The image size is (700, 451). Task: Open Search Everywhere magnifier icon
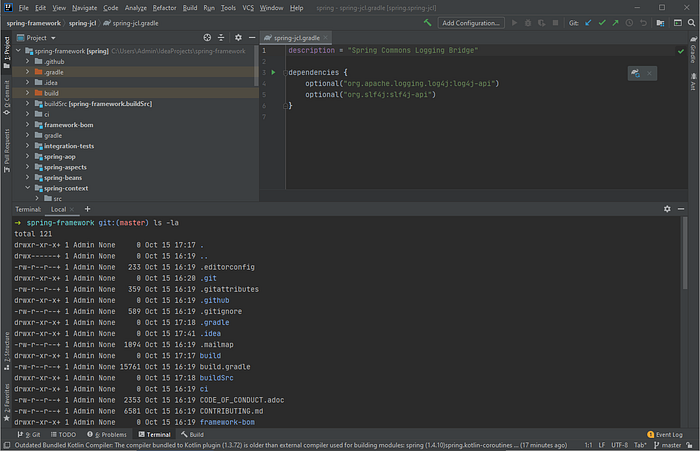[689, 22]
